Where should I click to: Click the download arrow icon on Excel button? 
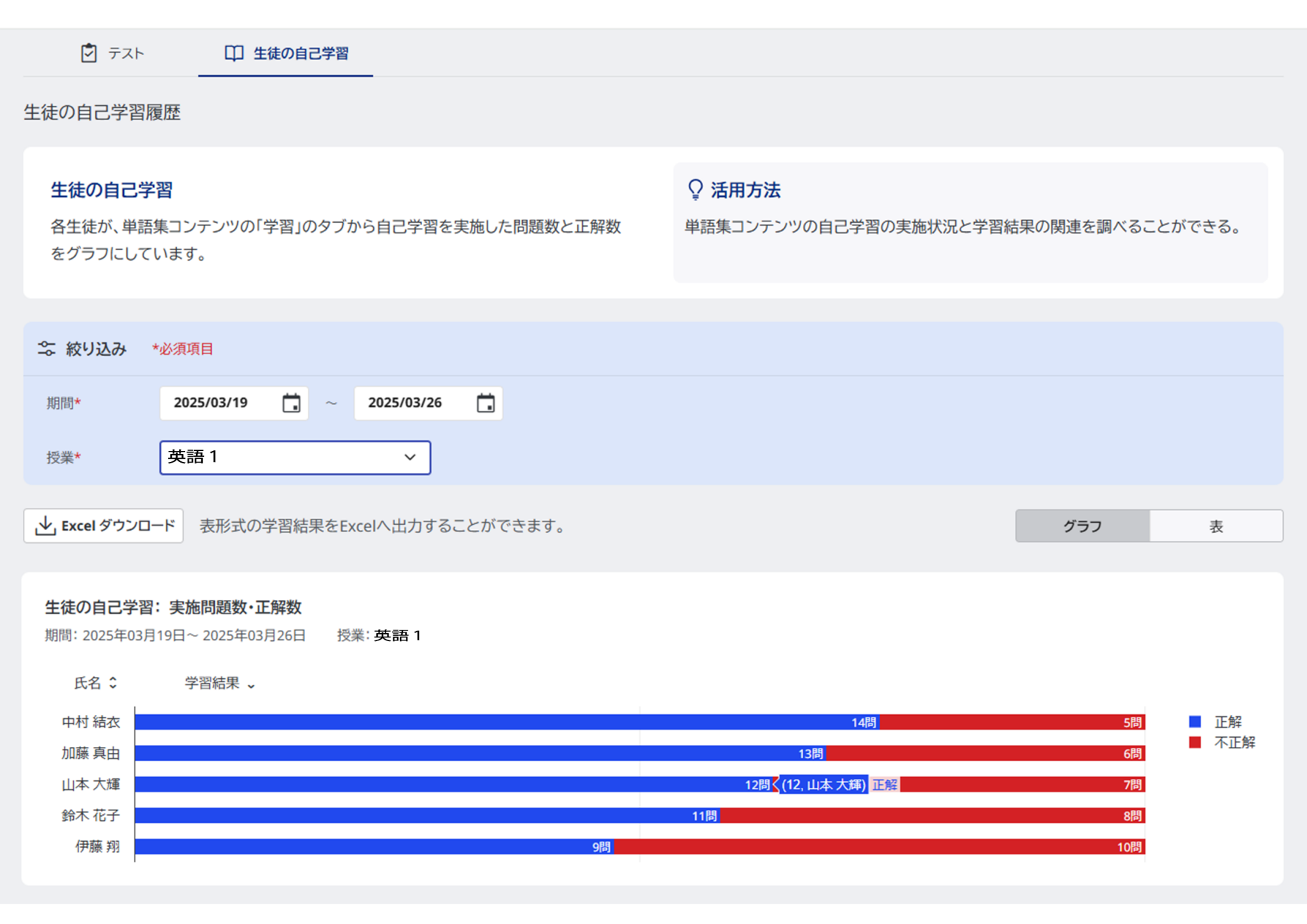pos(44,525)
